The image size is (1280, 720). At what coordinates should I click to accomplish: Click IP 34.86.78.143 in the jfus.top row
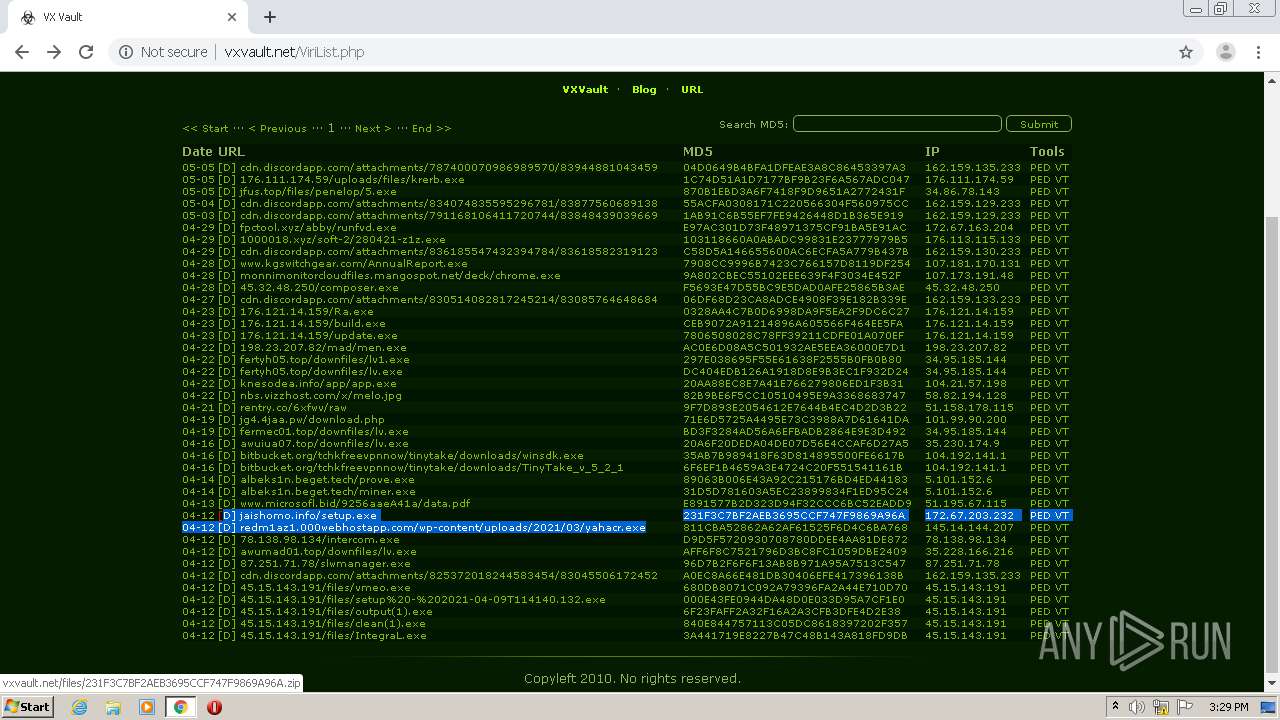tap(962, 191)
